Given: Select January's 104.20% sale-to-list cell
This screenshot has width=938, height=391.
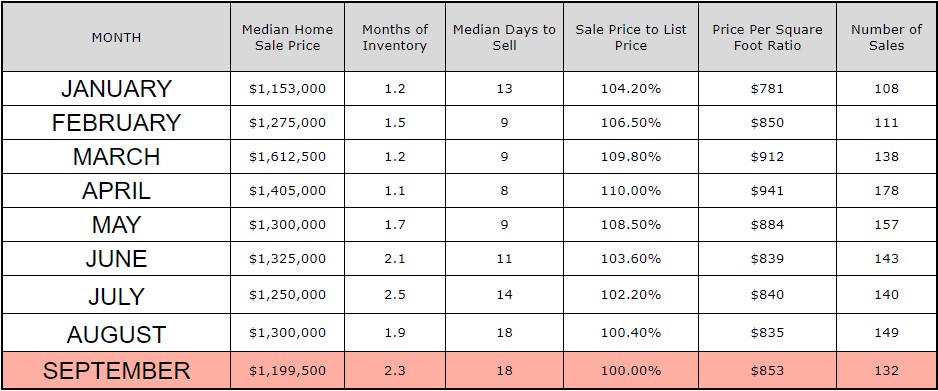Looking at the screenshot, I should 631,88.
